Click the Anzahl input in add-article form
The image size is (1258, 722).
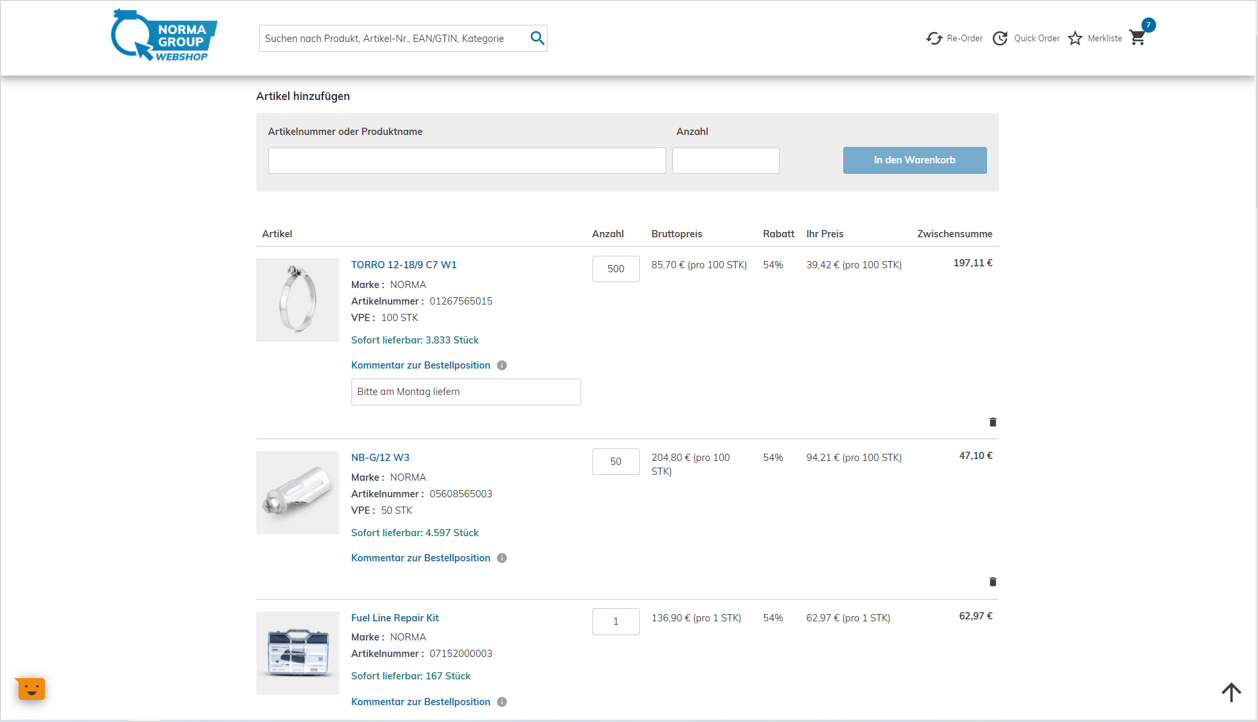click(x=726, y=160)
